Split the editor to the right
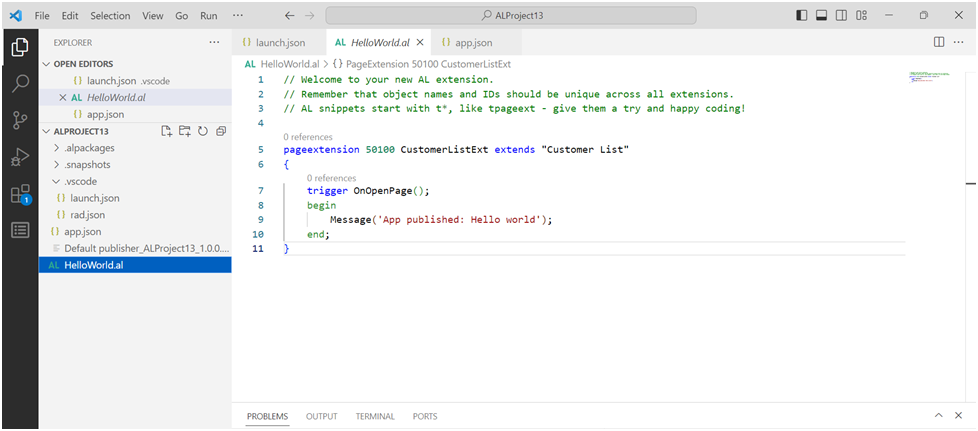 tap(939, 42)
